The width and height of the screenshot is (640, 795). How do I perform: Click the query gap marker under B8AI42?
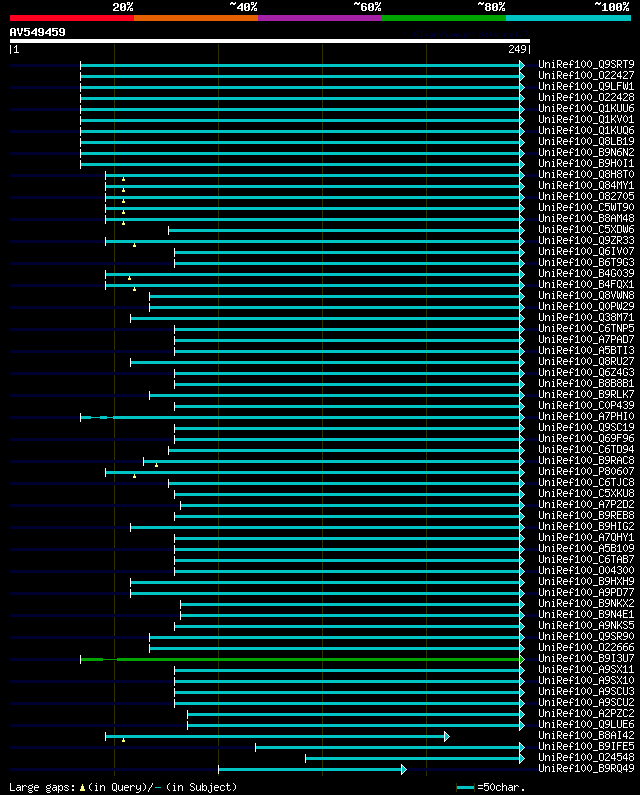(x=123, y=740)
